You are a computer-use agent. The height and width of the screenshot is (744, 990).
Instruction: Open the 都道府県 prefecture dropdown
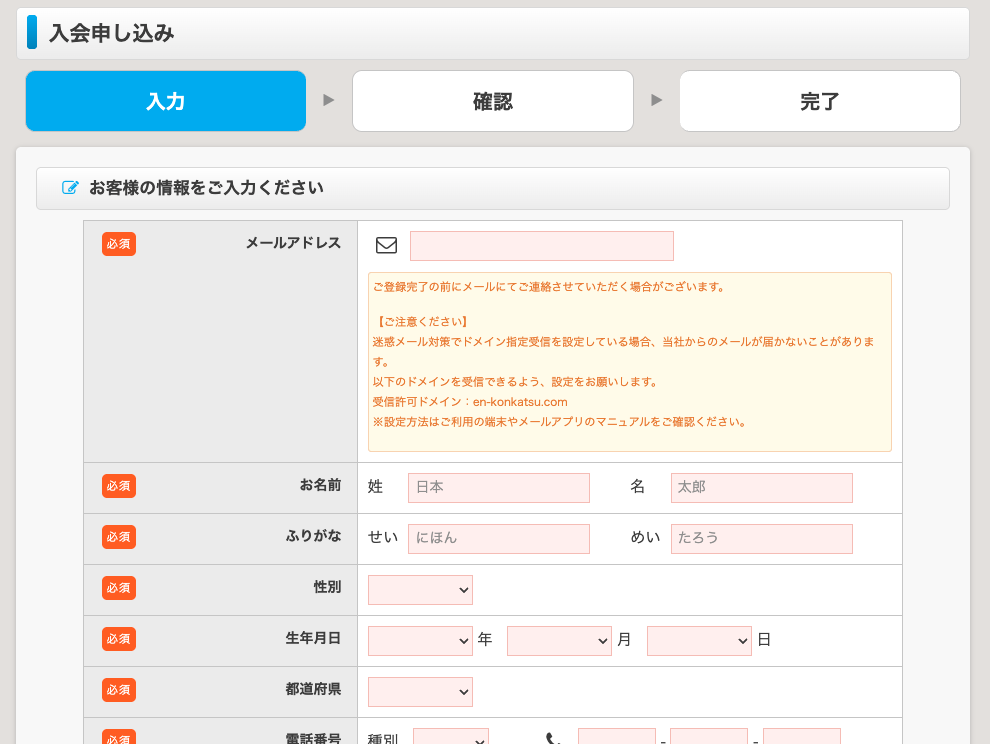point(420,692)
